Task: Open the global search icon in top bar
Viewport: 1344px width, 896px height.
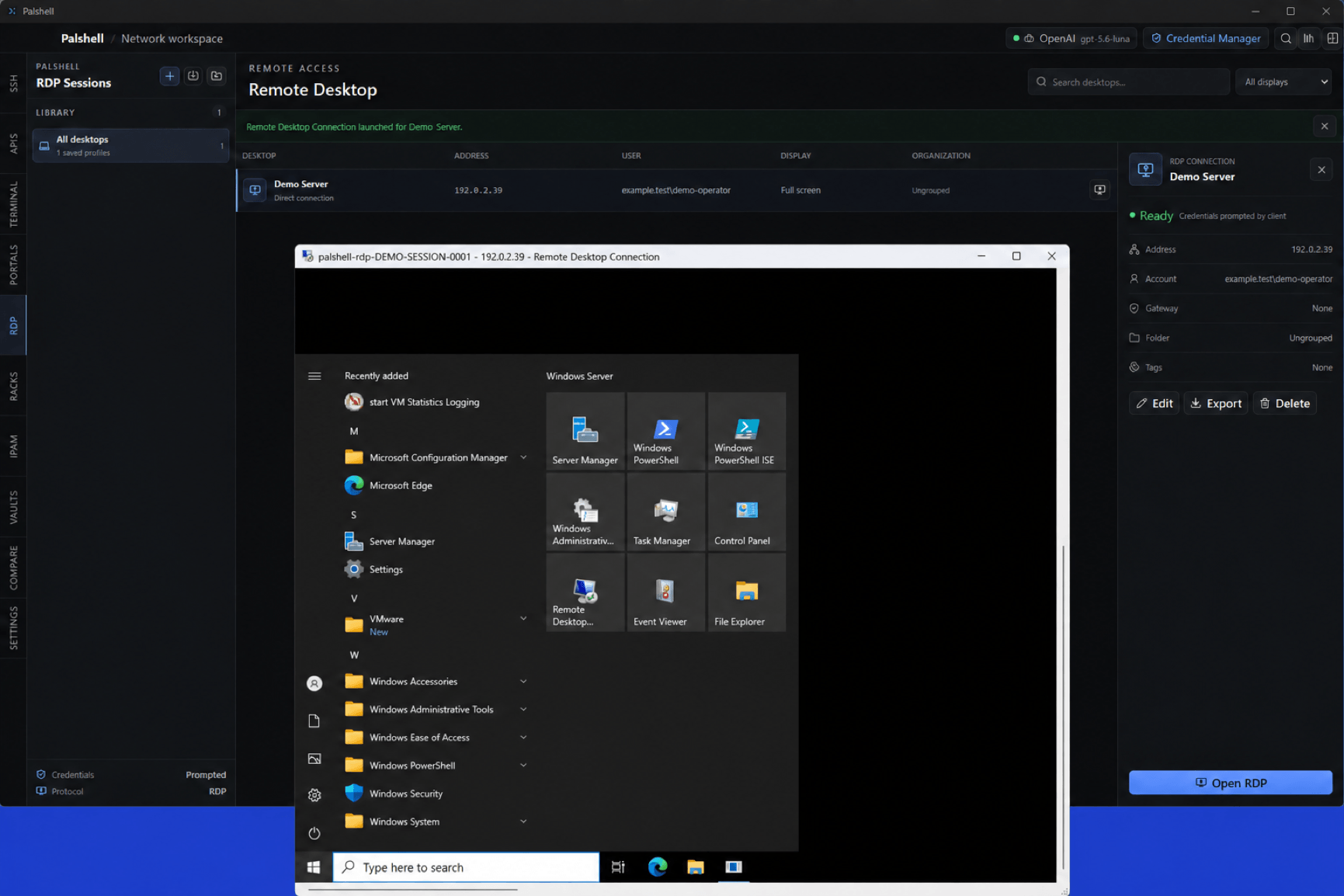Action: [x=1286, y=38]
